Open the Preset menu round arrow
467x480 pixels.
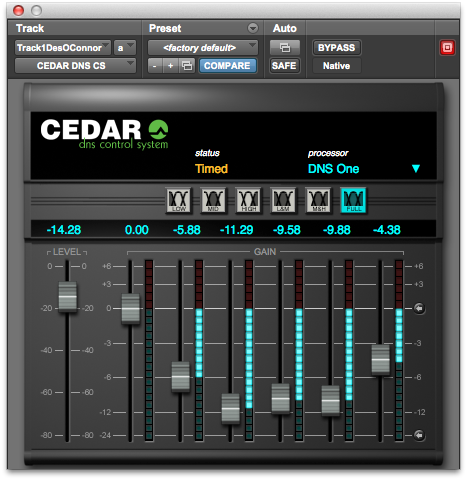[x=253, y=28]
